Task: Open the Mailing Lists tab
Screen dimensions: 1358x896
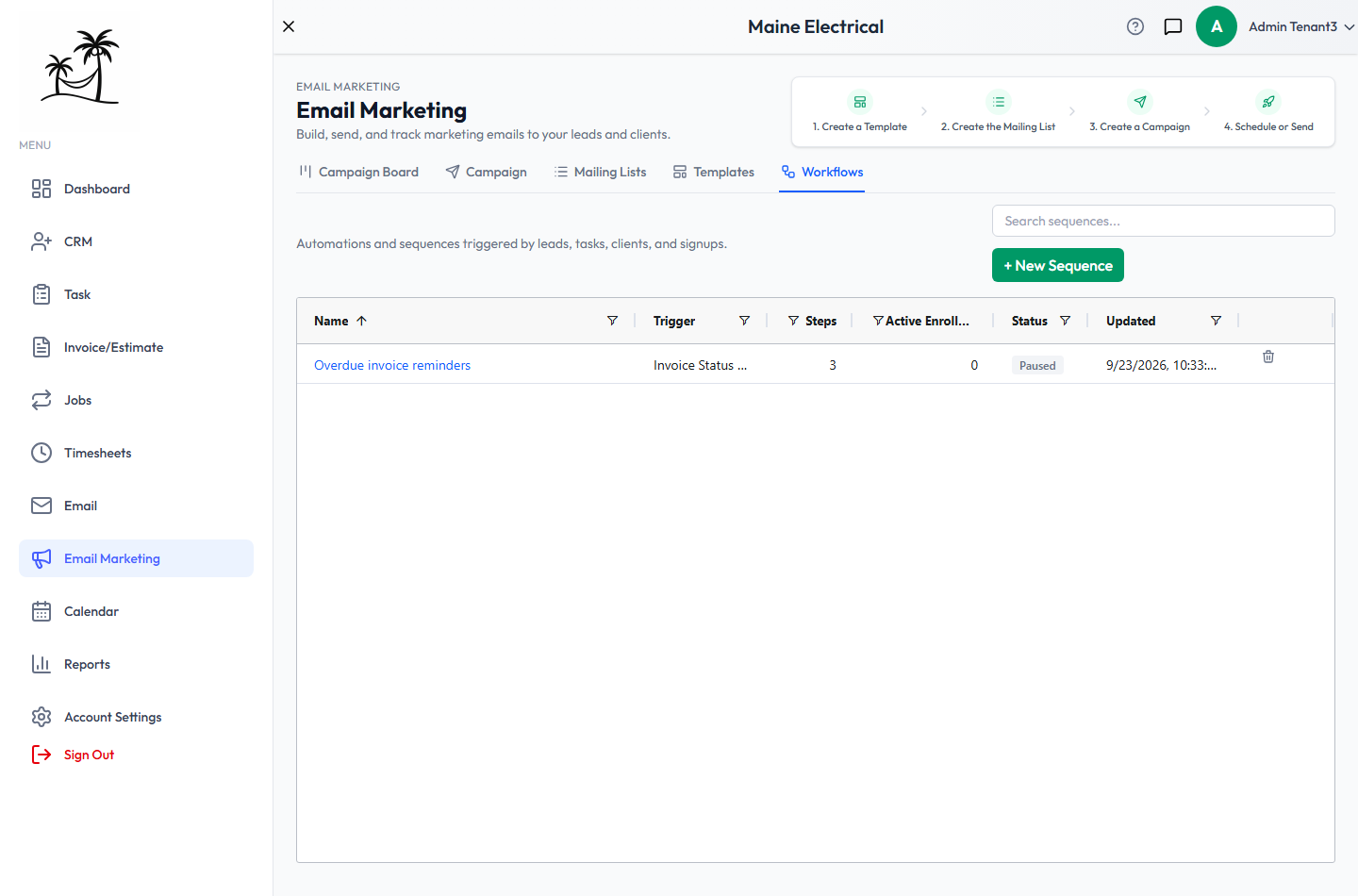Action: (601, 172)
